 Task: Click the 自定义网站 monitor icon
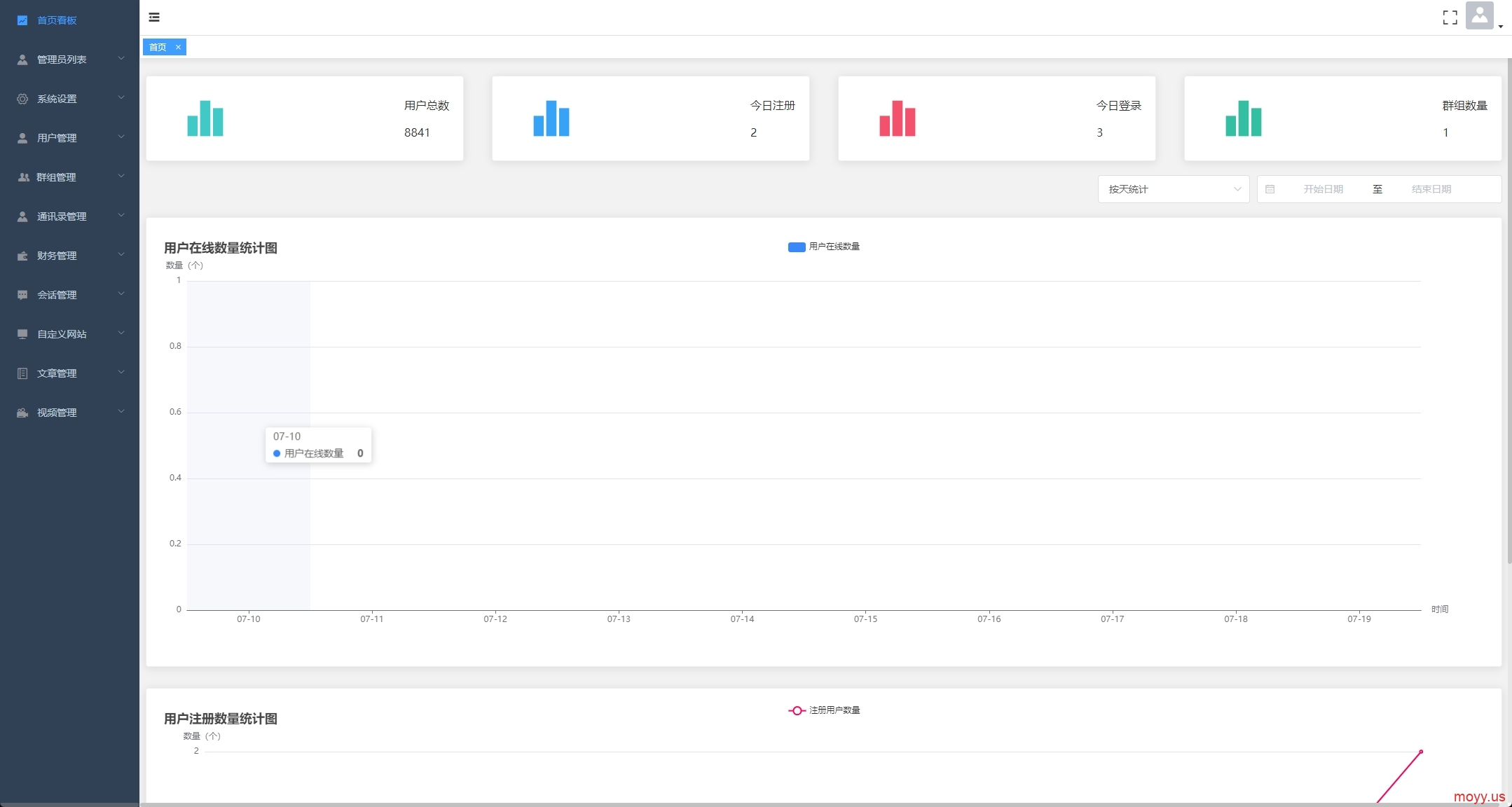coord(22,334)
